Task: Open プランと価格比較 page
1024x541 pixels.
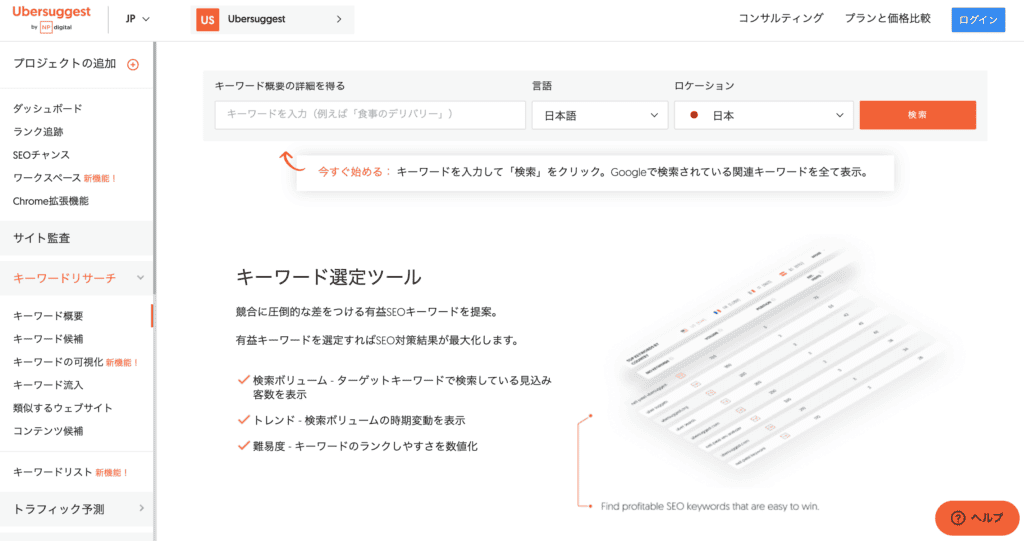Action: 888,18
